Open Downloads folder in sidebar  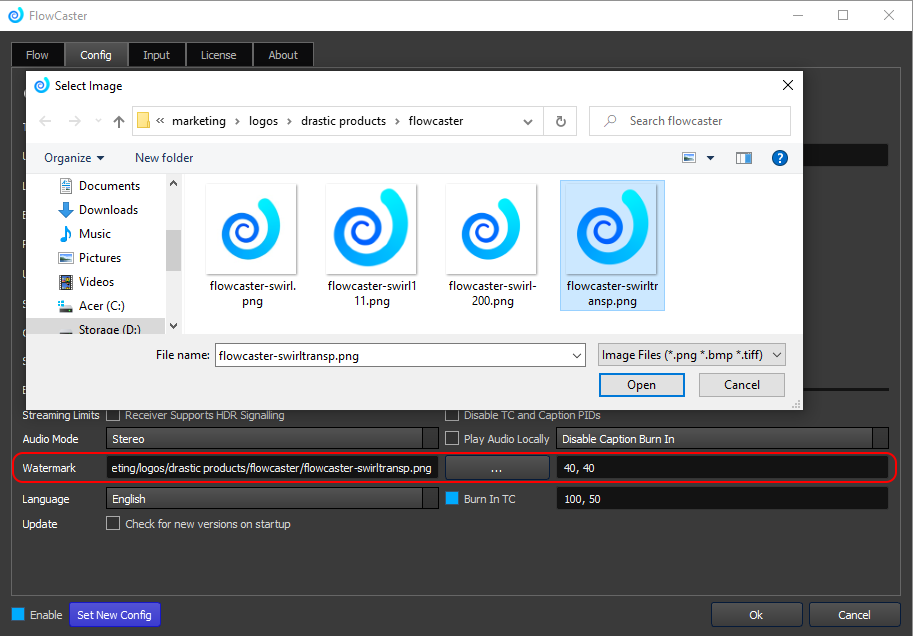click(x=98, y=210)
